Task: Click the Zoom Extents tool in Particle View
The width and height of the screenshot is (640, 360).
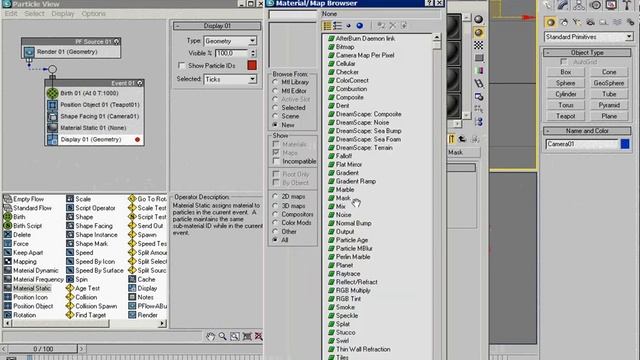Action: click(247, 336)
